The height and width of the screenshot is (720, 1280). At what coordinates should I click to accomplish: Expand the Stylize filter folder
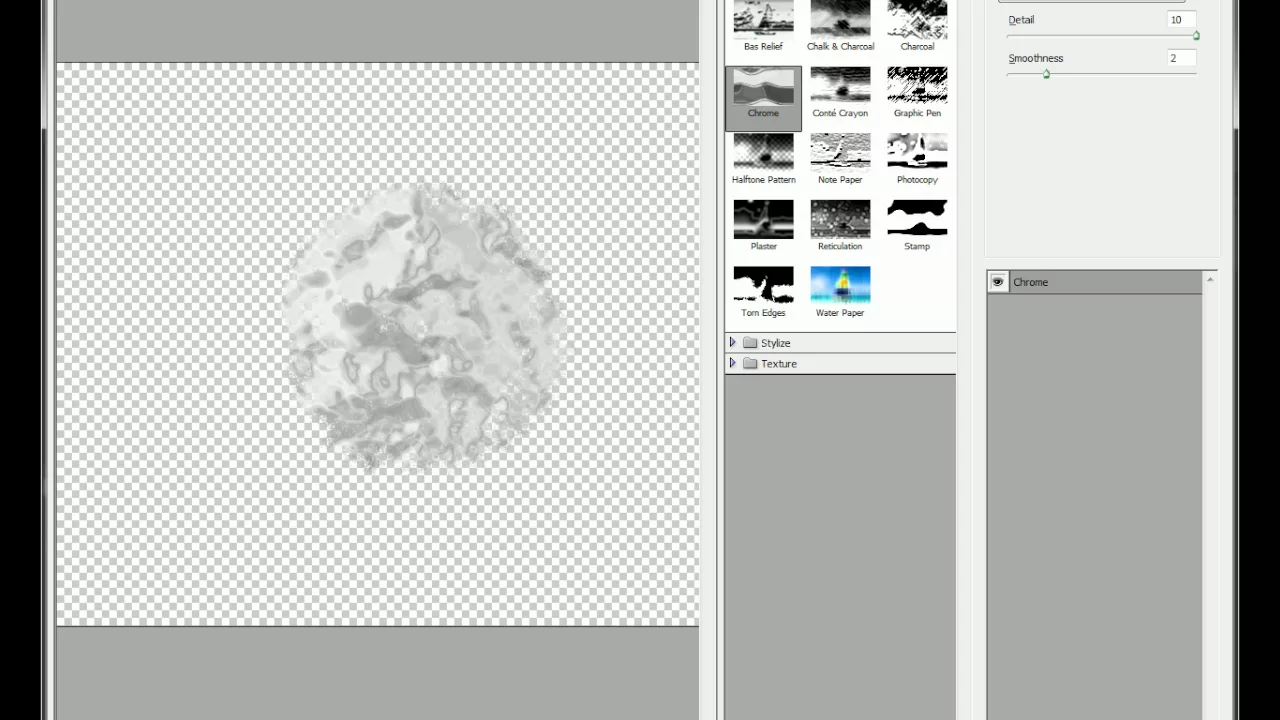point(732,343)
